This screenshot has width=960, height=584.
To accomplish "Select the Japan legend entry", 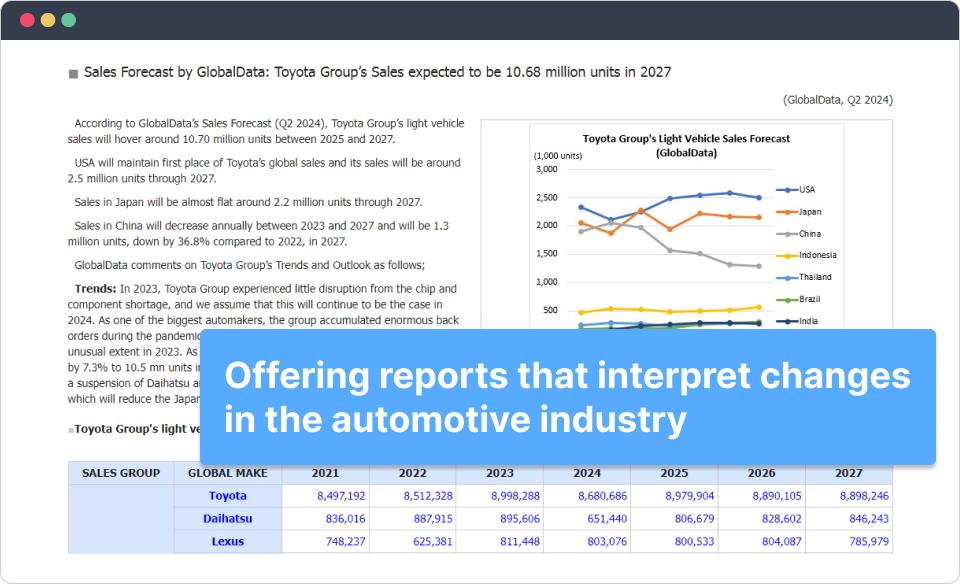I will coord(800,212).
